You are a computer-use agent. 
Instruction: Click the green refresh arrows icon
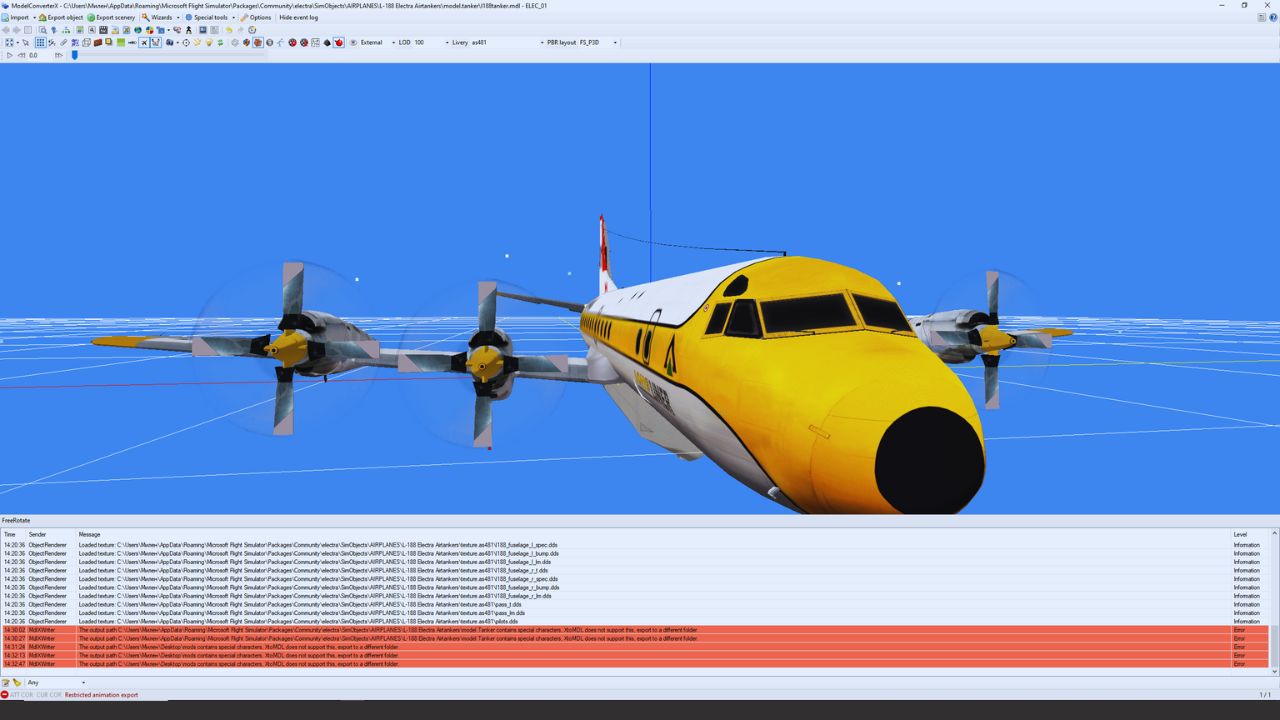pos(220,43)
